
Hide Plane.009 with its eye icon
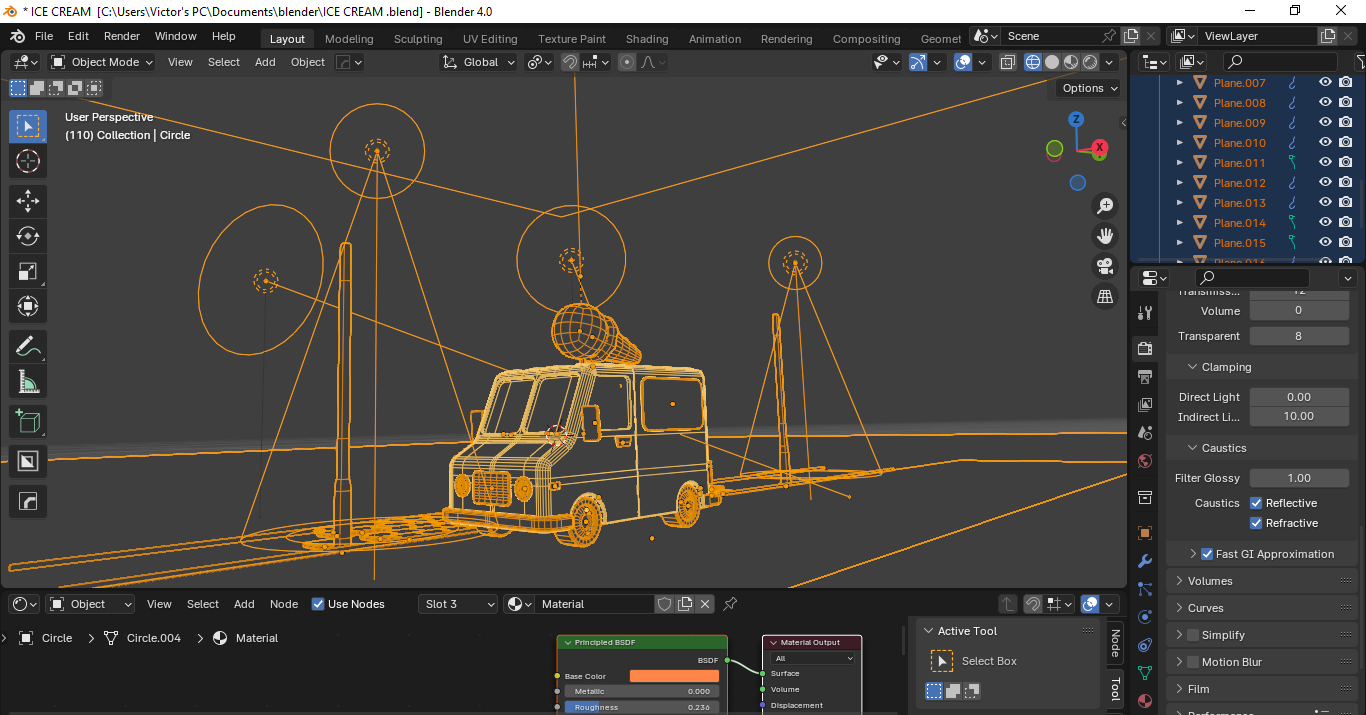point(1325,123)
